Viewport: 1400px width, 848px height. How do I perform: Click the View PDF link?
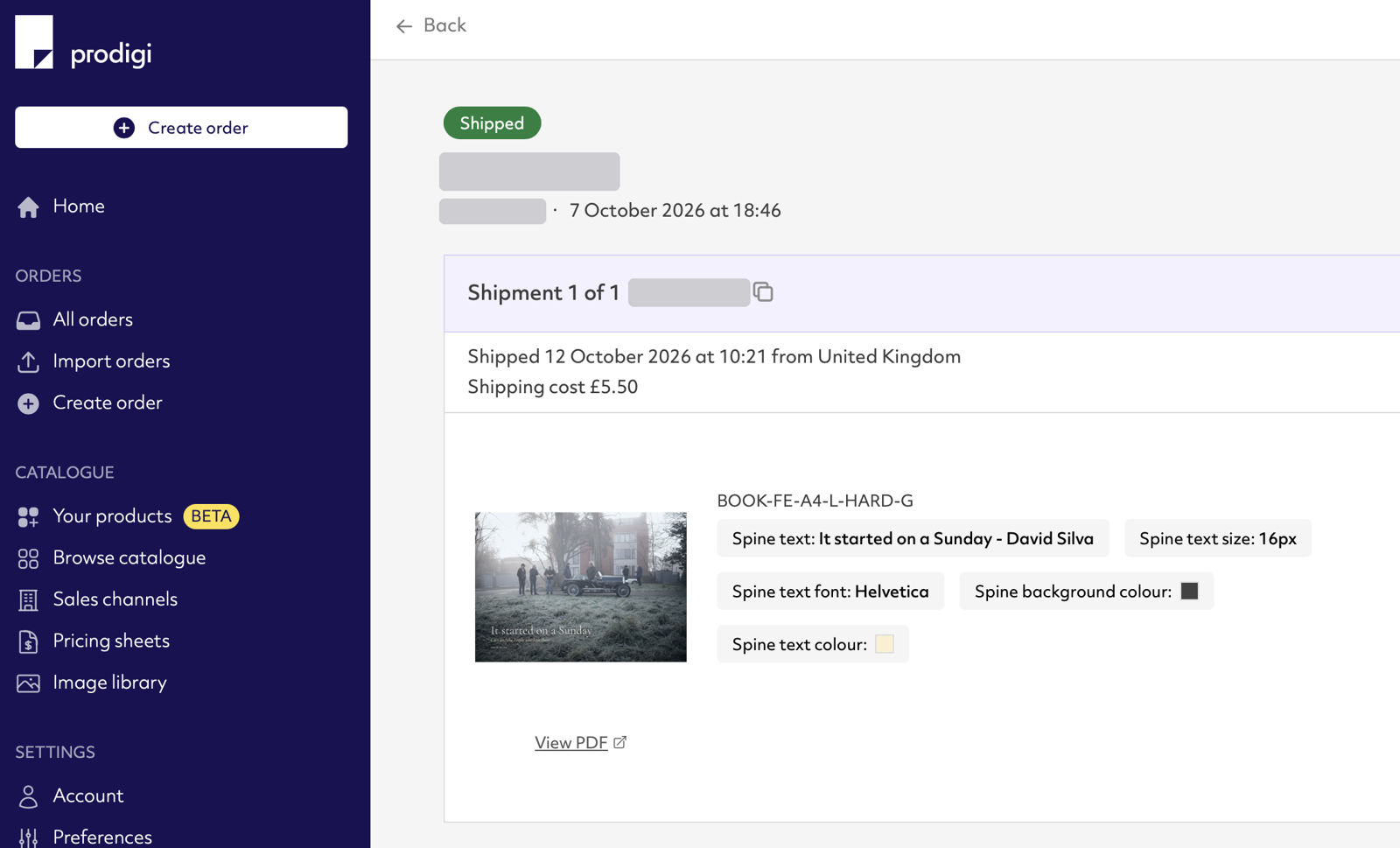[570, 742]
